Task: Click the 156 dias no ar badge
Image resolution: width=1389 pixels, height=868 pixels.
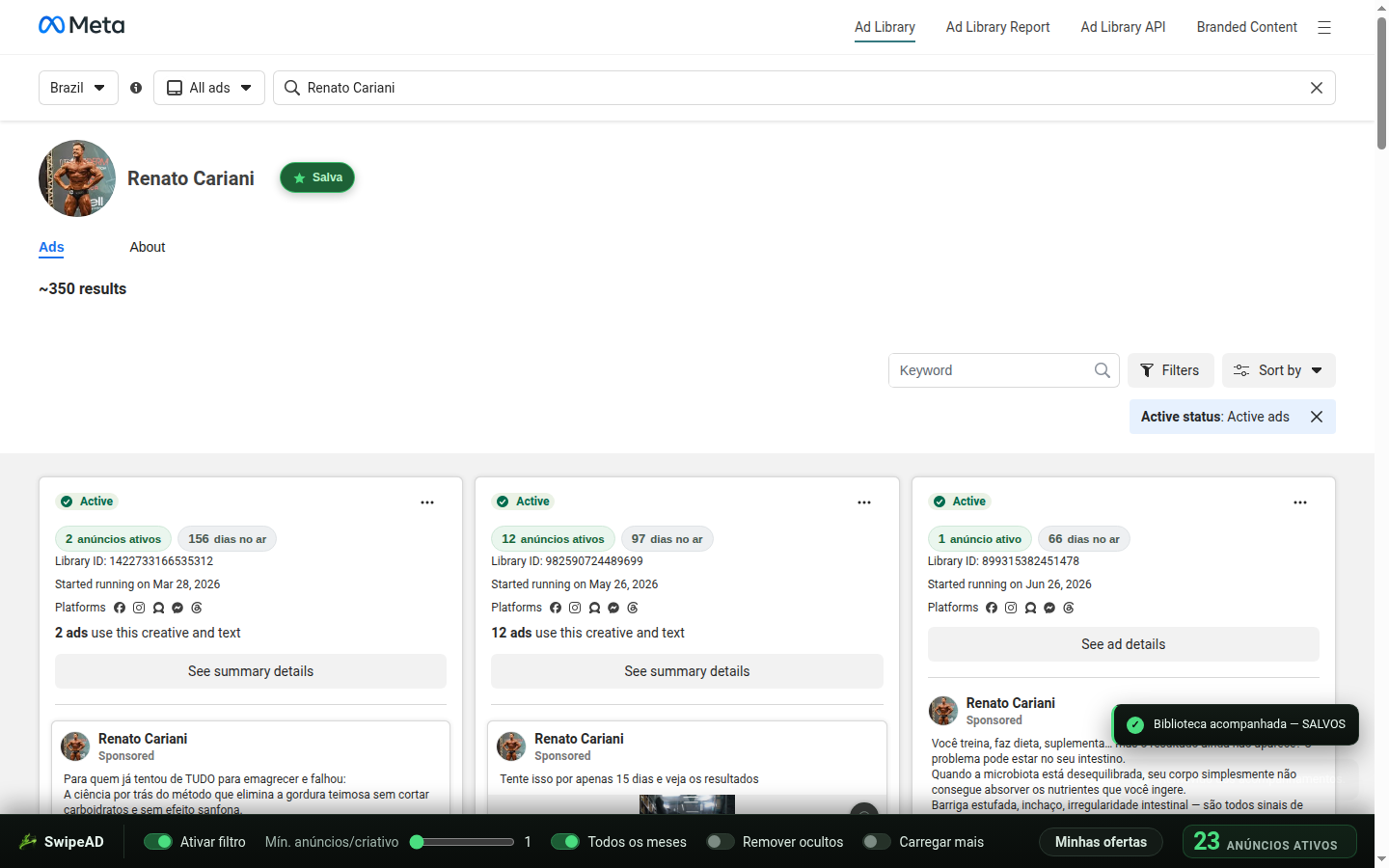Action: 228,539
